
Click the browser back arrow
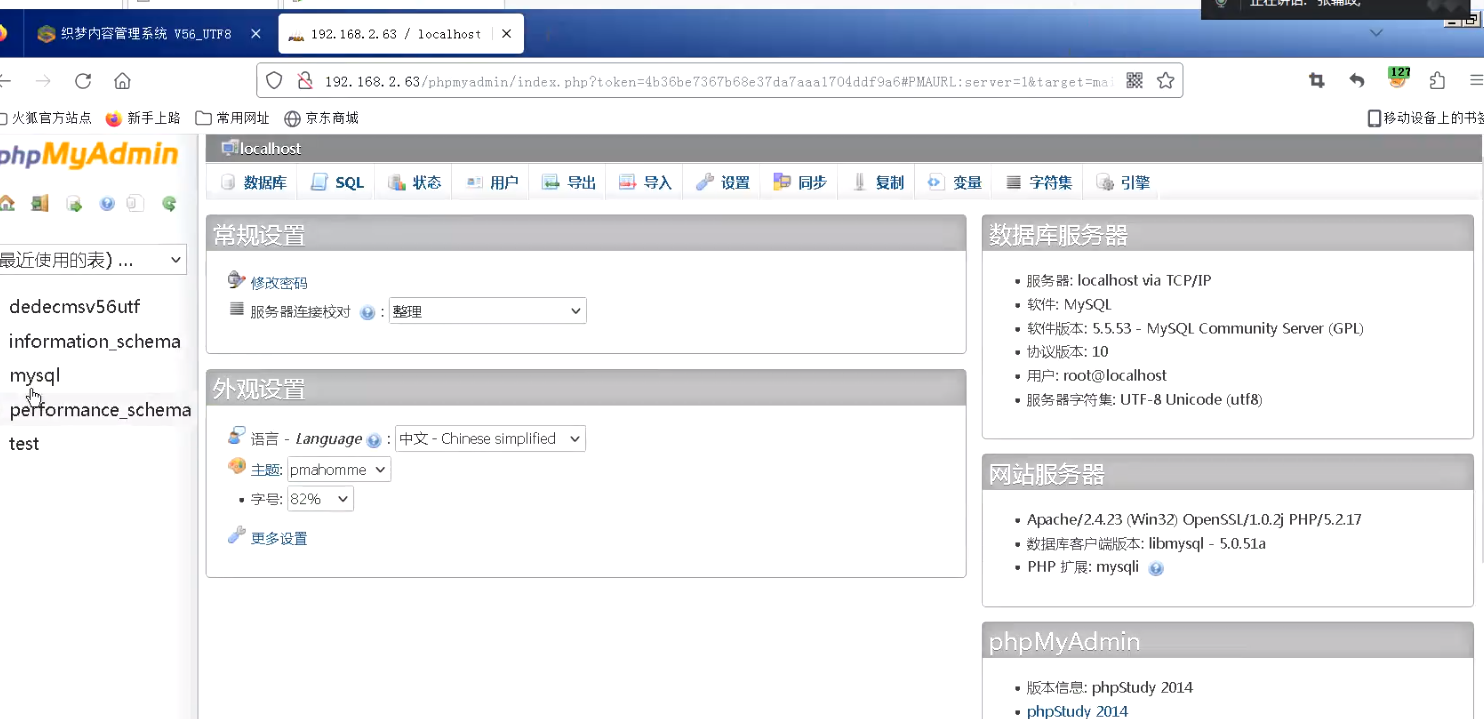5,81
